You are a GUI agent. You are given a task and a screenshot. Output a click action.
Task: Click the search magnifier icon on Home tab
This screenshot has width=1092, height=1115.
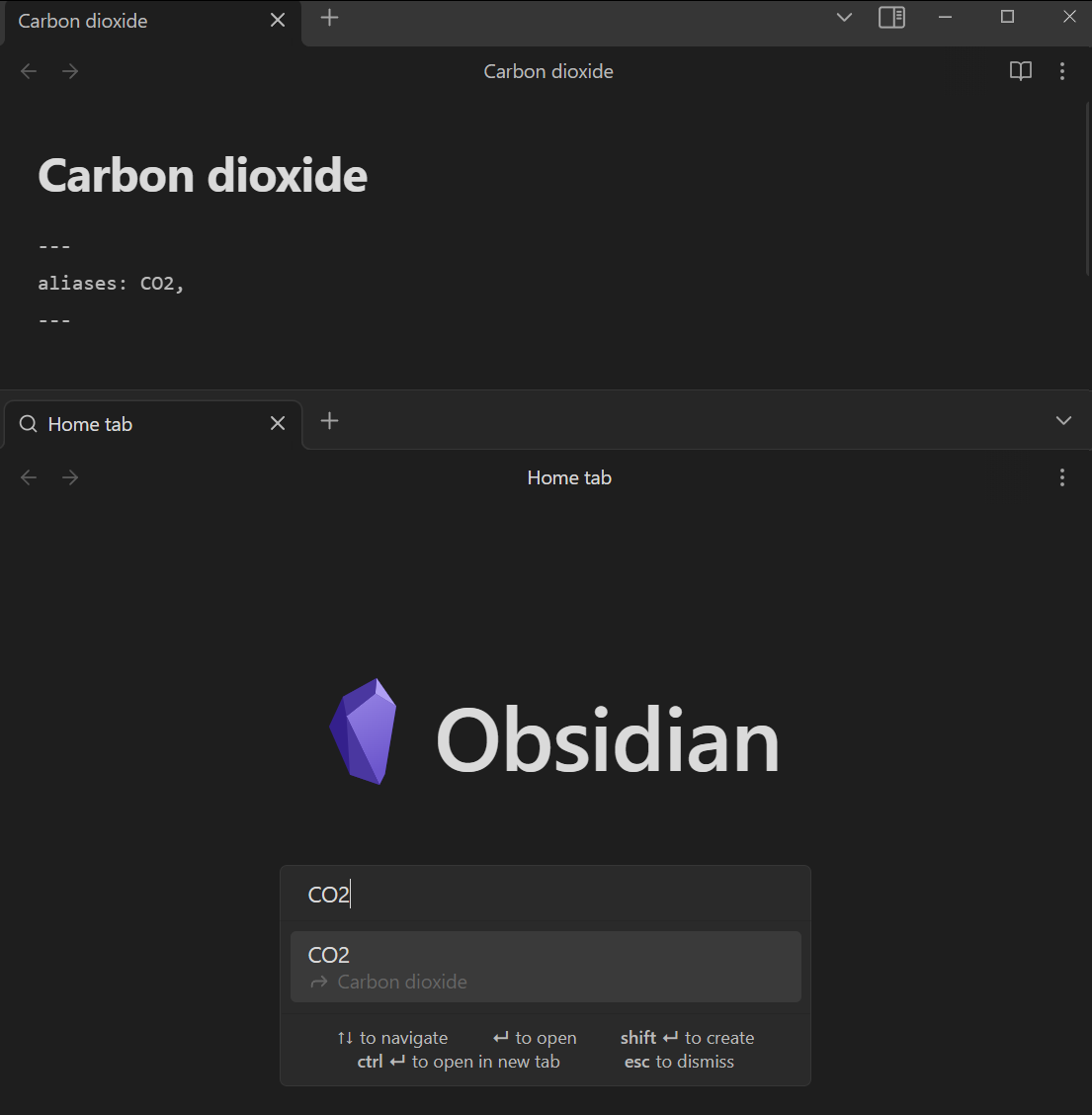pyautogui.click(x=29, y=424)
